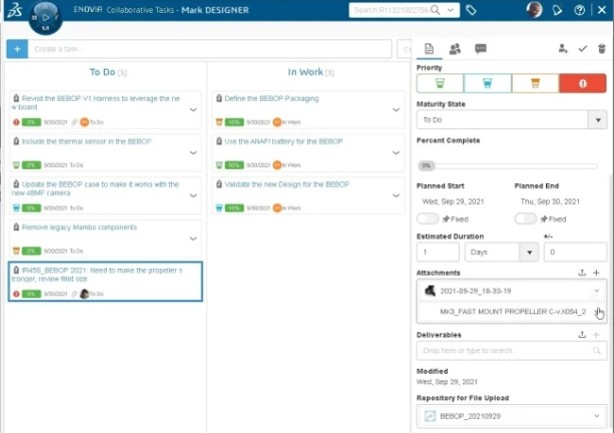
Task: Open the user profile avatar
Action: click(x=534, y=9)
